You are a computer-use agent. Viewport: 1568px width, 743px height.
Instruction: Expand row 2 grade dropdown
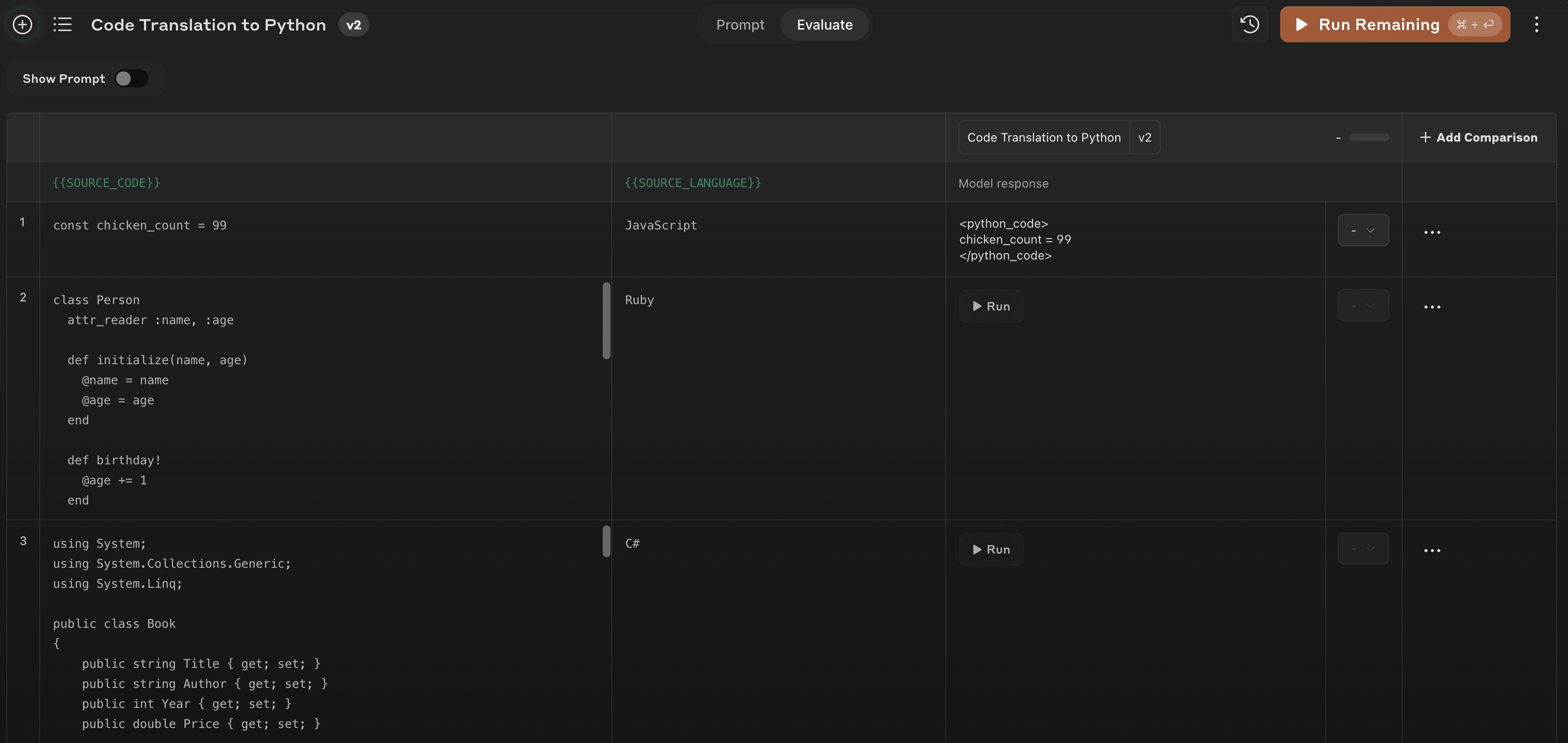point(1363,305)
